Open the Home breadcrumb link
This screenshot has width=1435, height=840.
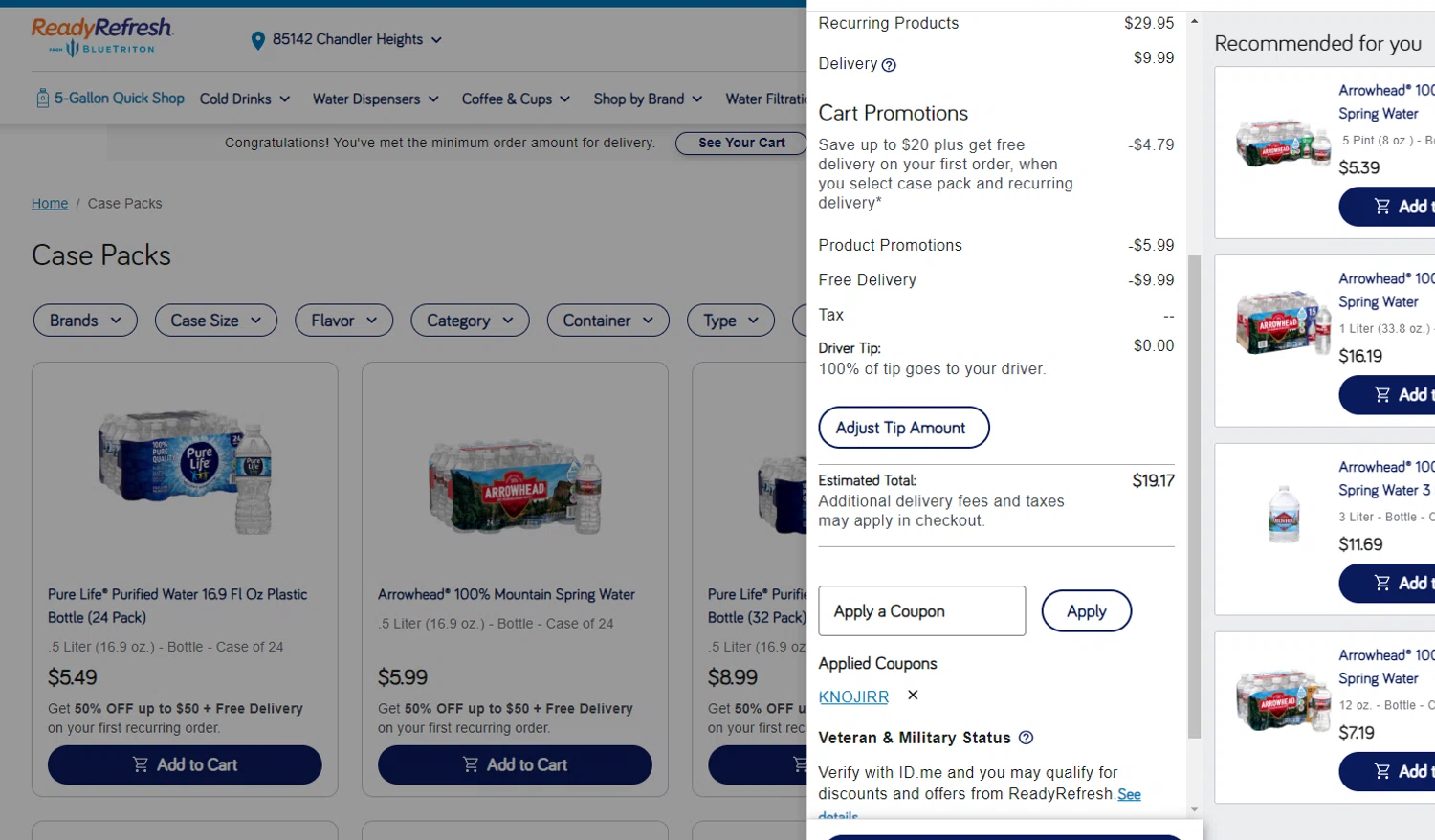coord(50,204)
